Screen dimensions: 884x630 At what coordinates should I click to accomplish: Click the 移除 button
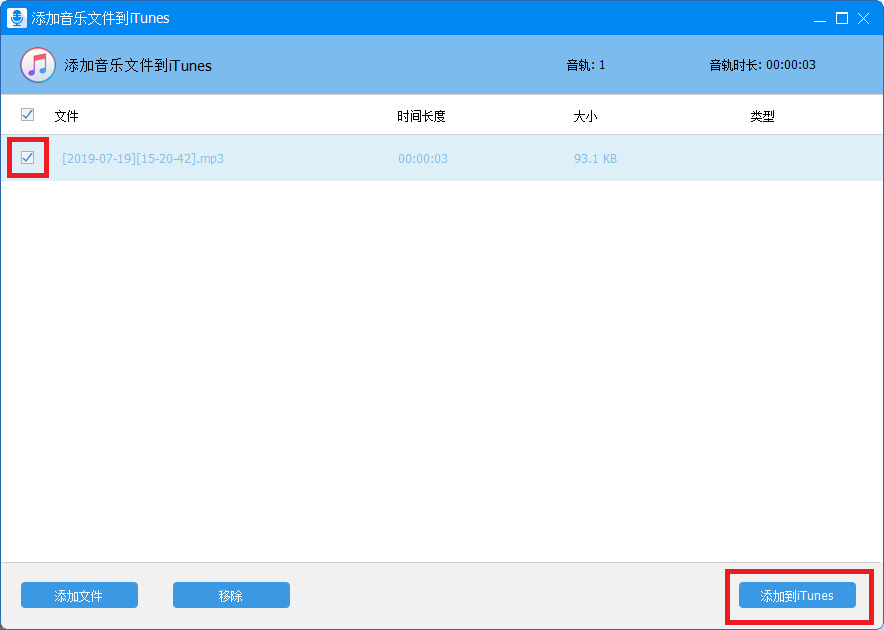(231, 595)
